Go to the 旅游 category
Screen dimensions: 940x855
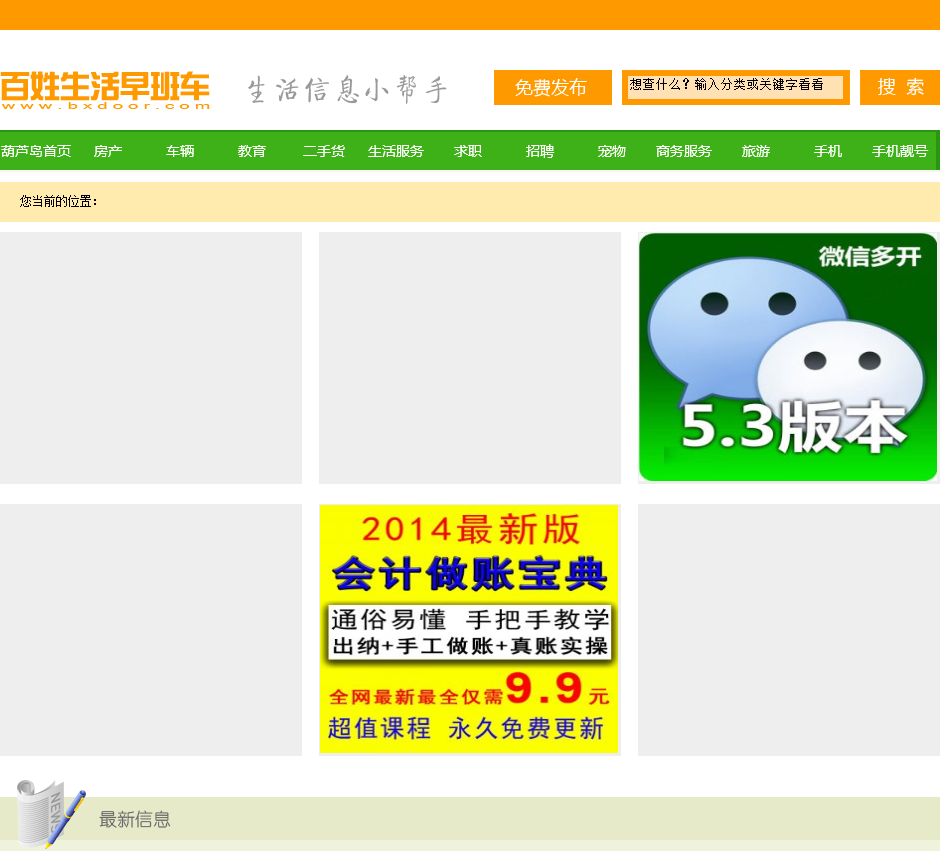point(755,151)
